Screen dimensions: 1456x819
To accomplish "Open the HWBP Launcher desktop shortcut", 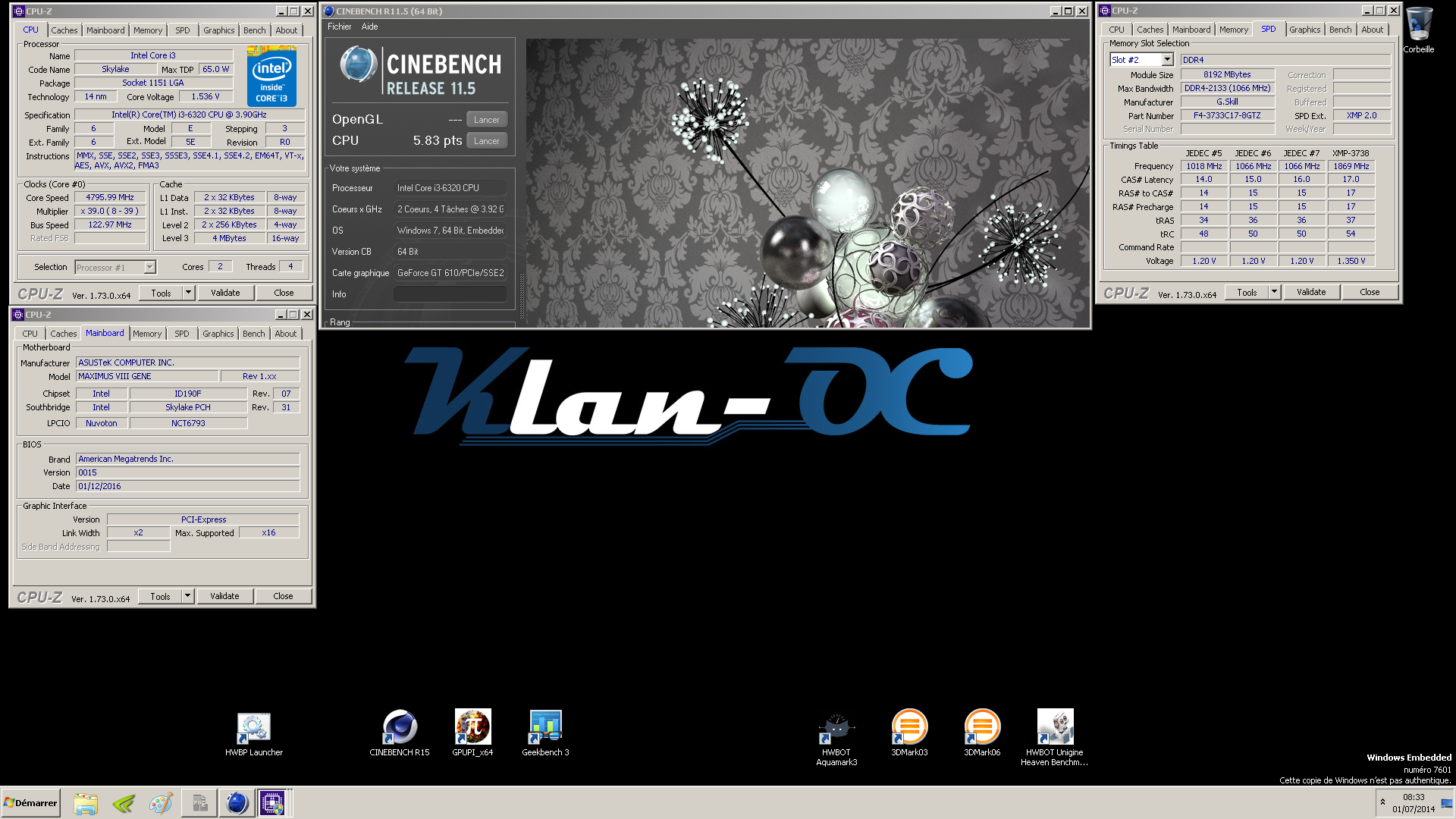I will [x=253, y=733].
